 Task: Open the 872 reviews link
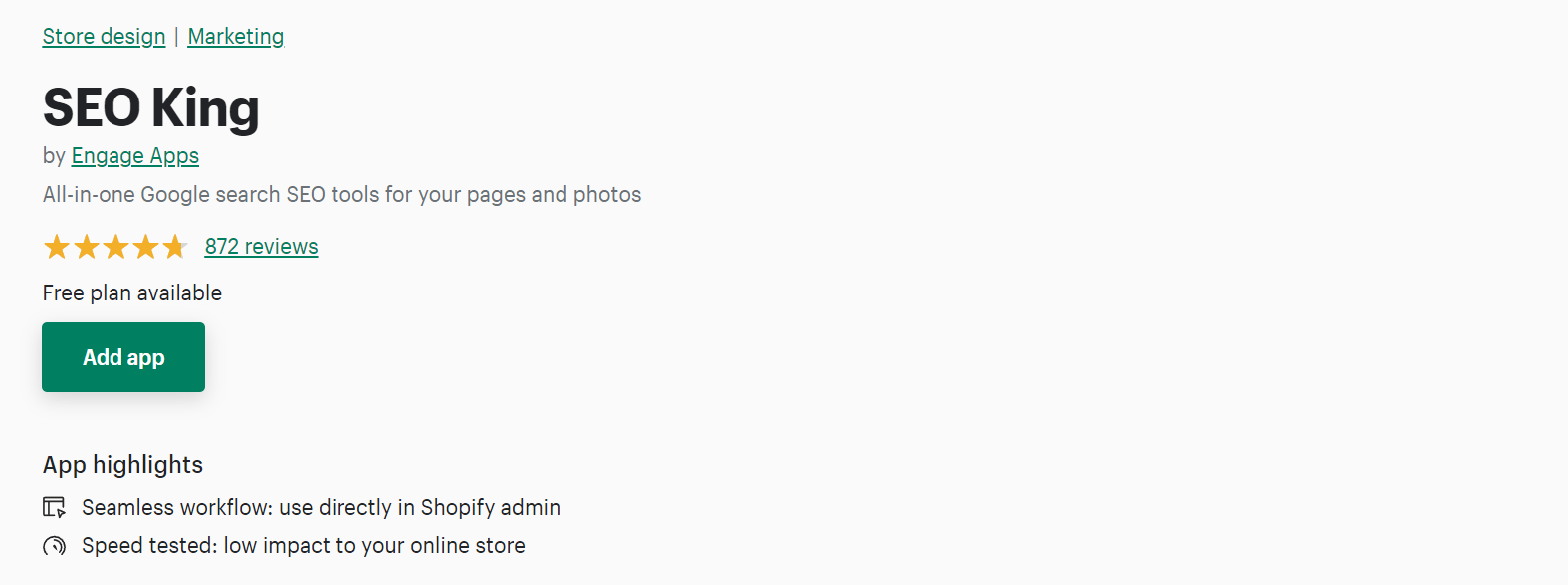tap(261, 247)
